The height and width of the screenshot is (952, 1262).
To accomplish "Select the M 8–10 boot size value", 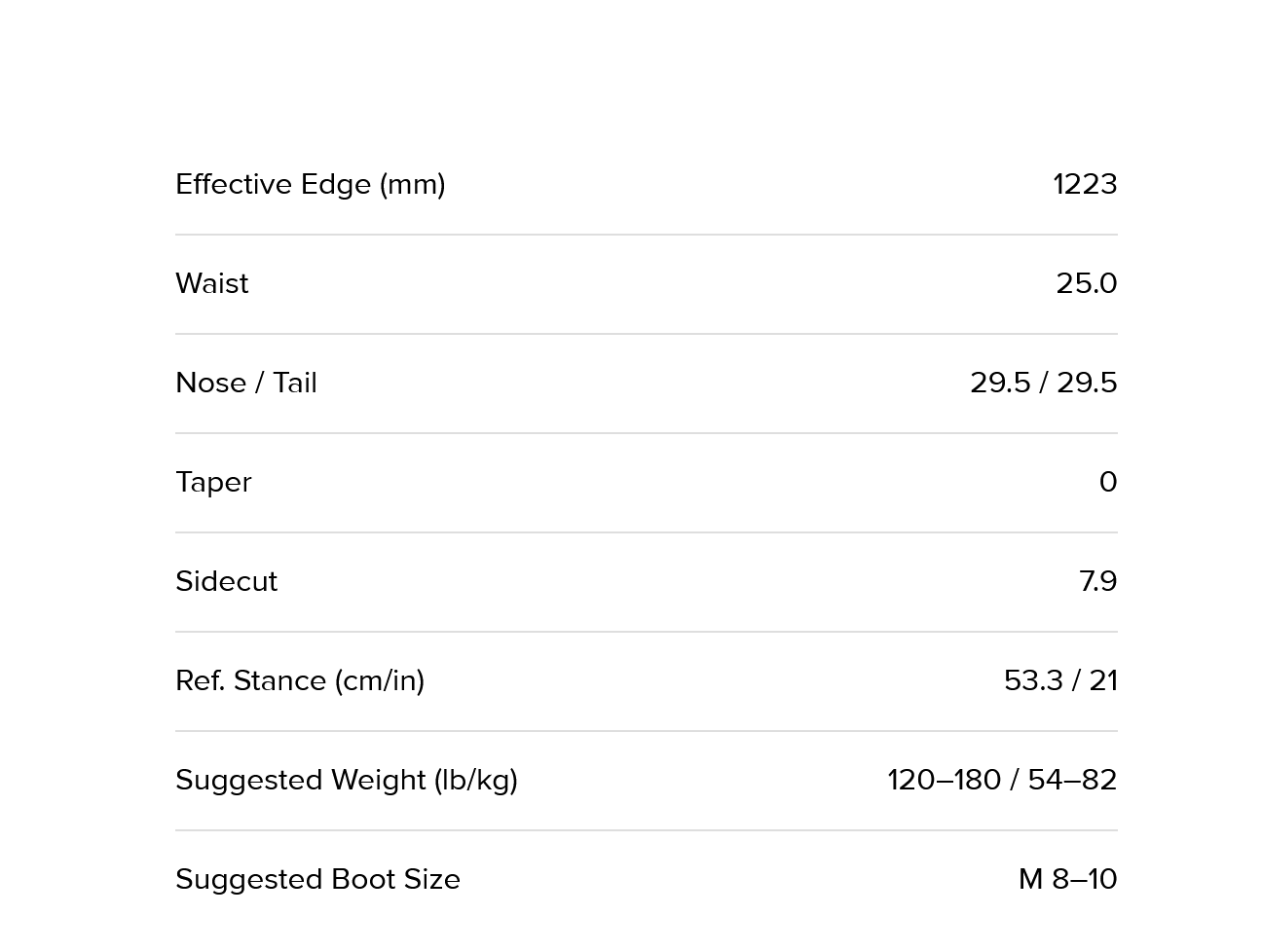I will click(x=1067, y=879).
